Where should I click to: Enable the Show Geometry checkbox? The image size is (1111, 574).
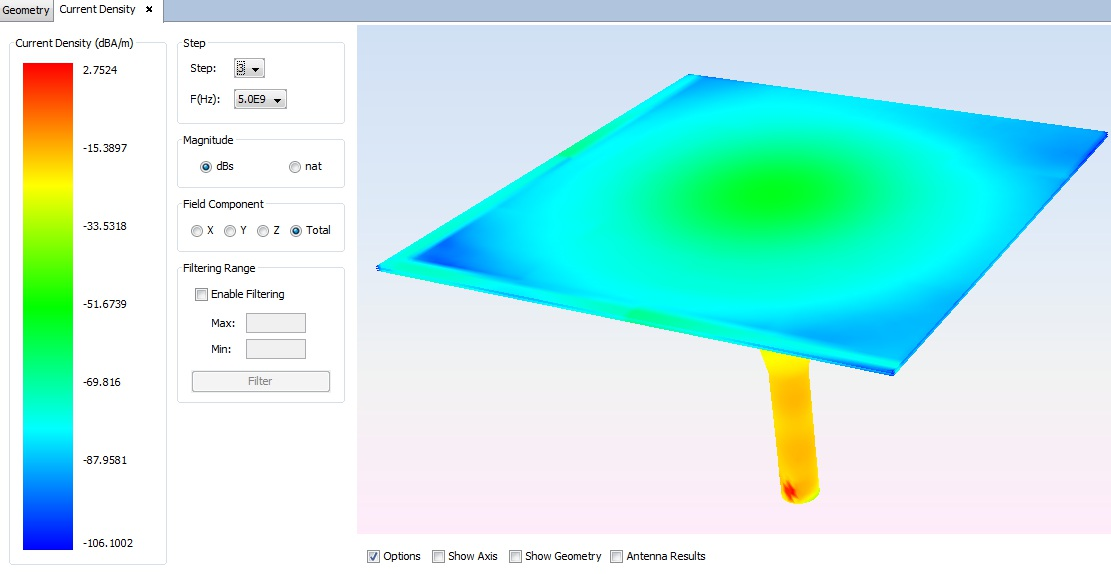(516, 557)
